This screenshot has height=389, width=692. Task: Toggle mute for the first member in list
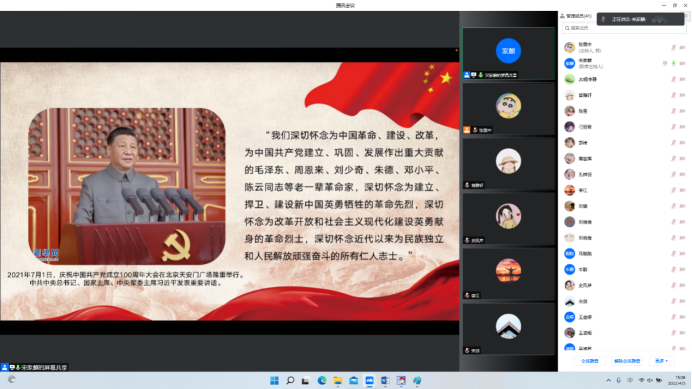click(x=673, y=48)
